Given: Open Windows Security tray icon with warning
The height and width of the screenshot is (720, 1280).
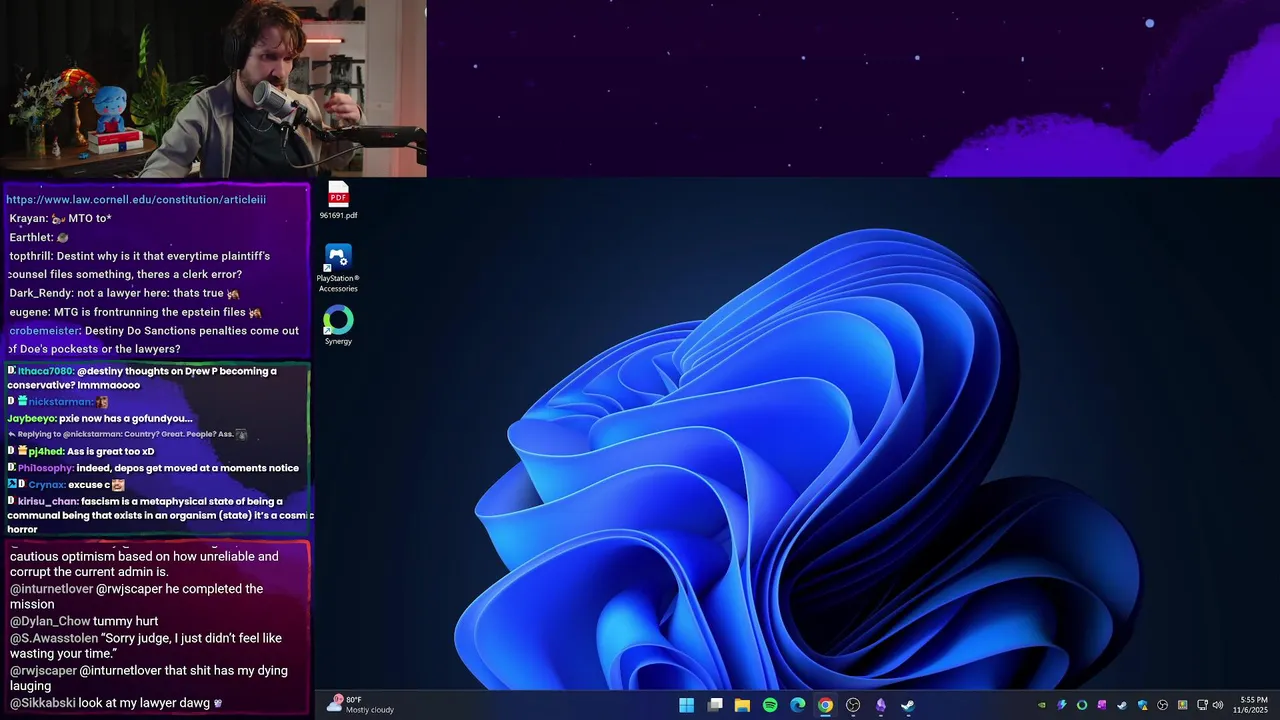Looking at the screenshot, I should (x=1143, y=705).
